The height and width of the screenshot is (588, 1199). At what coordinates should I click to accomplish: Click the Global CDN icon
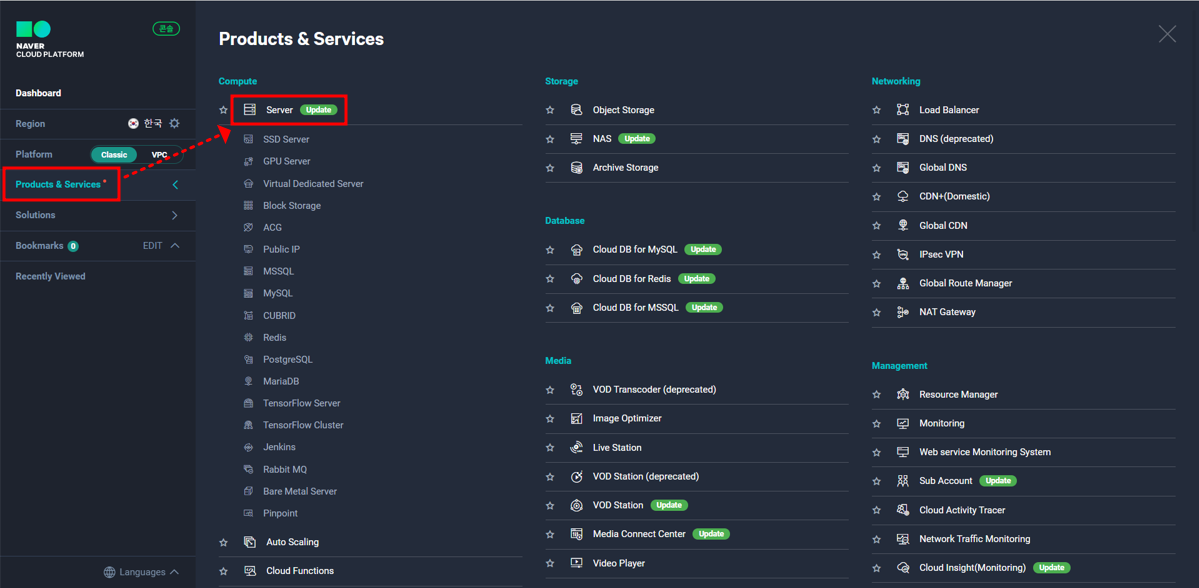click(x=903, y=226)
